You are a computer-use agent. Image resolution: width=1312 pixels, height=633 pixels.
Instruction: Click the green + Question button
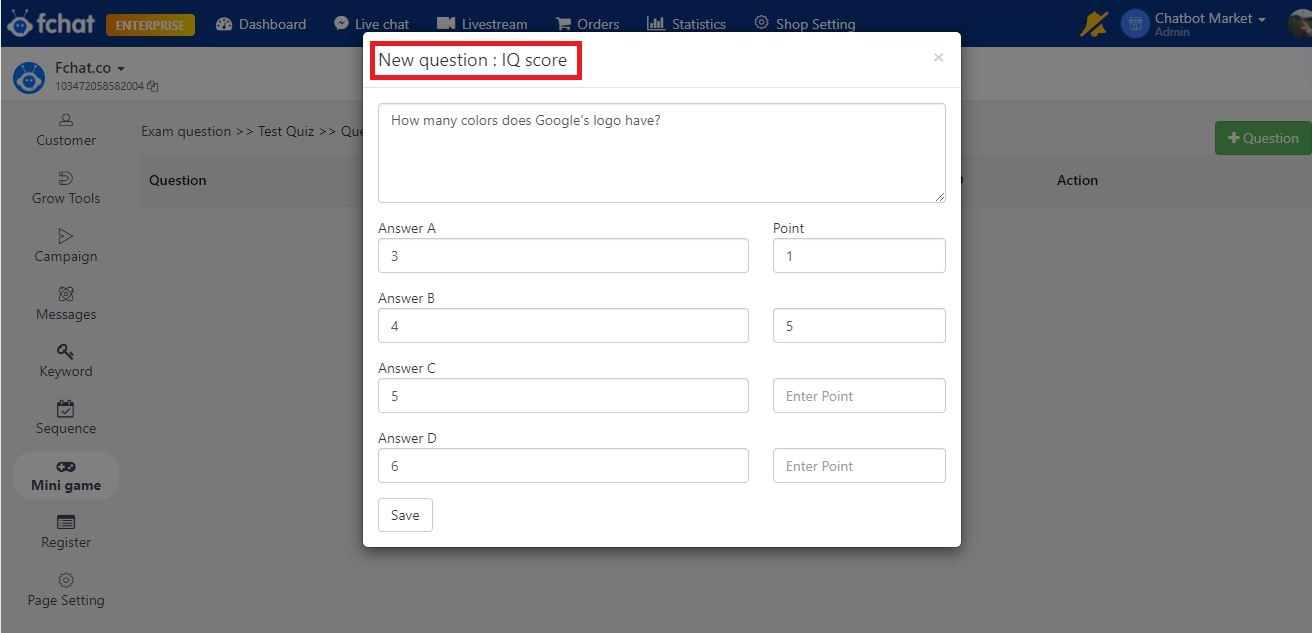coord(1263,138)
